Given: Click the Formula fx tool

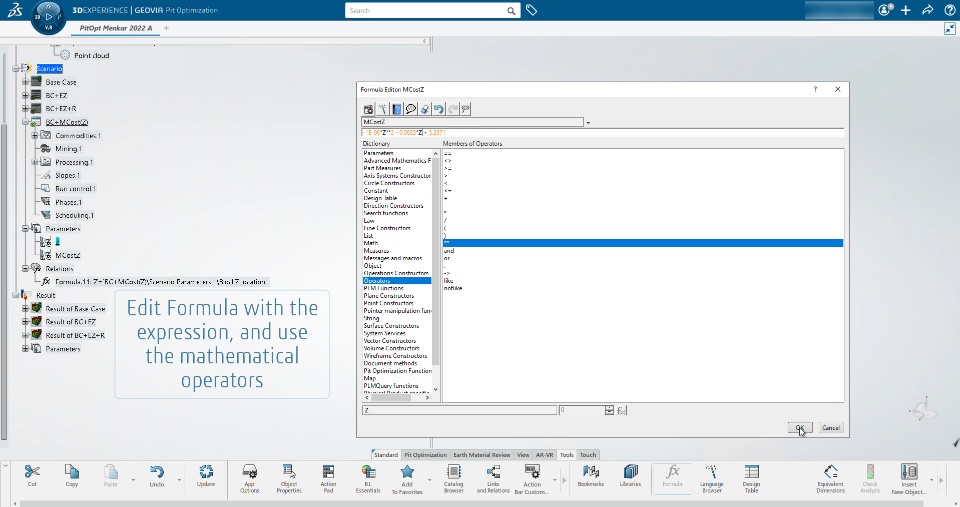Looking at the screenshot, I should click(672, 475).
